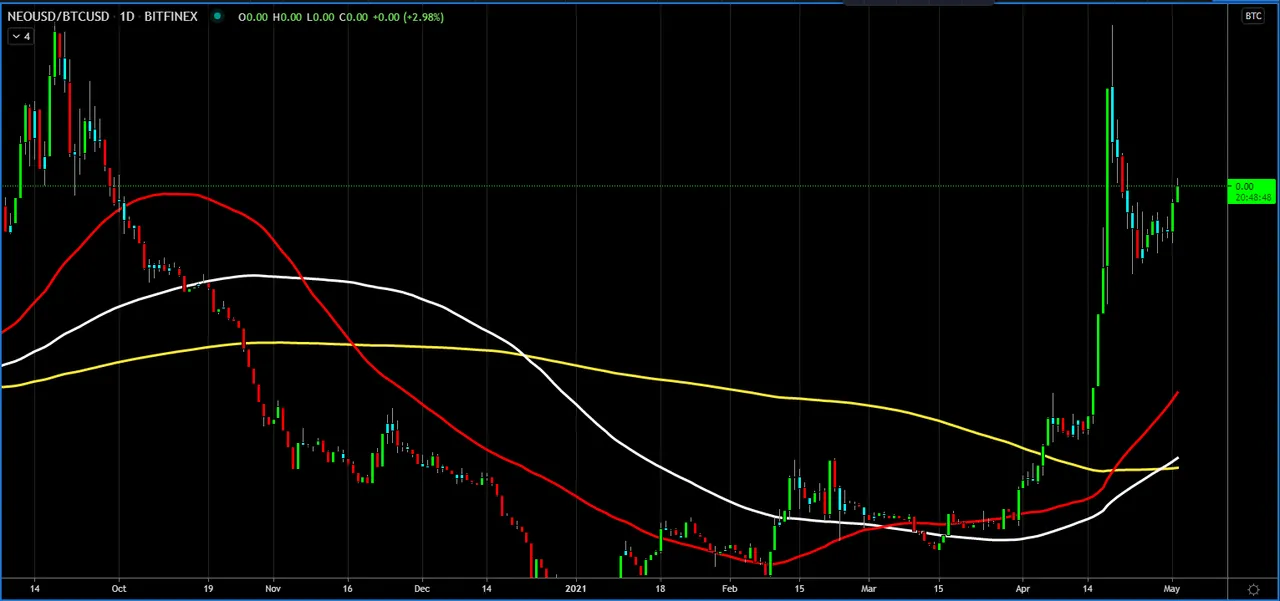Click the green current price label 0.00
This screenshot has width=1280, height=601.
click(1252, 192)
